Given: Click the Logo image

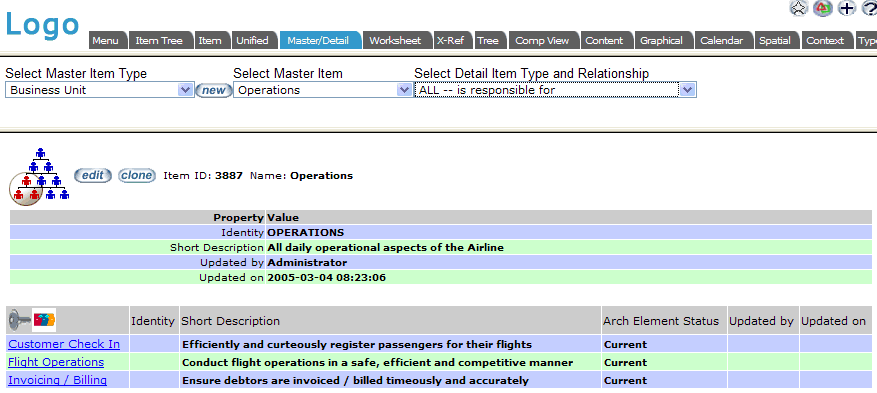Looking at the screenshot, I should point(43,25).
